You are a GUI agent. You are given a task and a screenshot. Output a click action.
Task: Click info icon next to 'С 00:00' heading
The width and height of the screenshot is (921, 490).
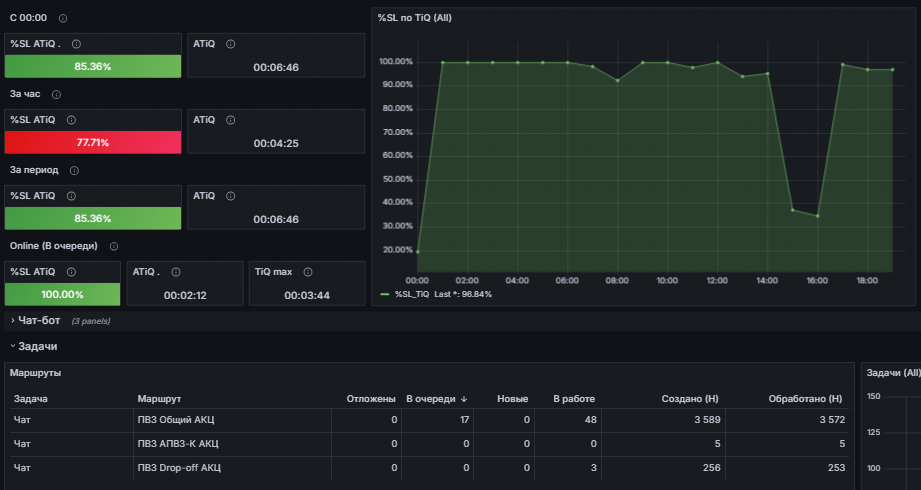coord(63,18)
